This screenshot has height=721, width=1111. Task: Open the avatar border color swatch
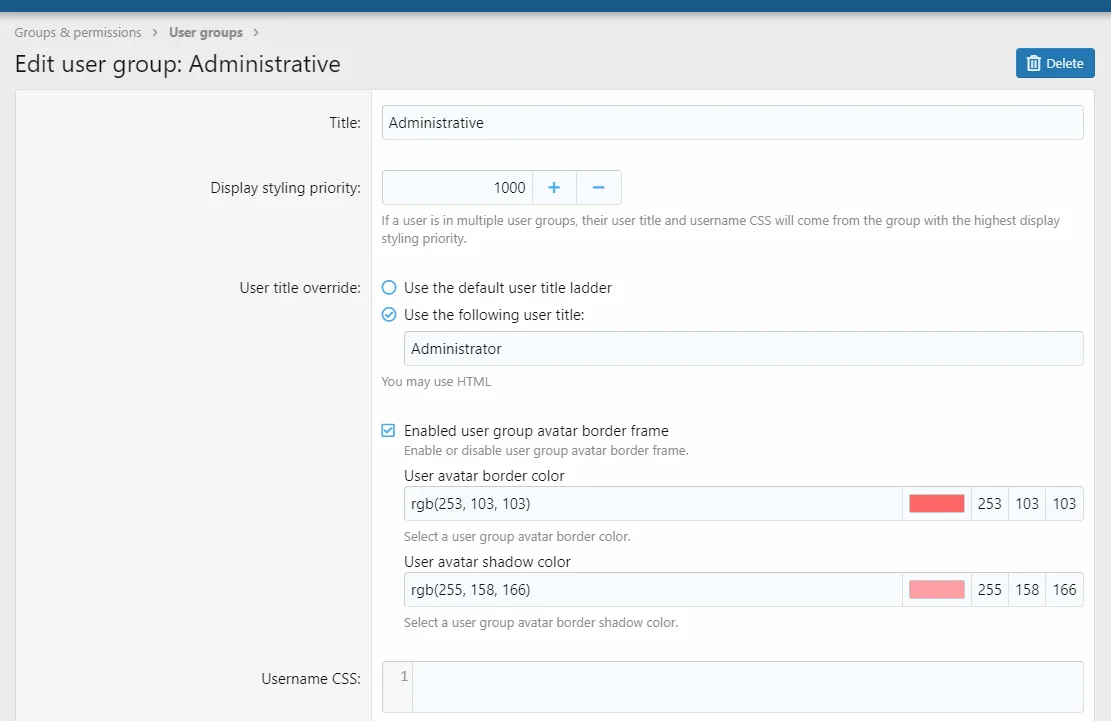tap(936, 504)
